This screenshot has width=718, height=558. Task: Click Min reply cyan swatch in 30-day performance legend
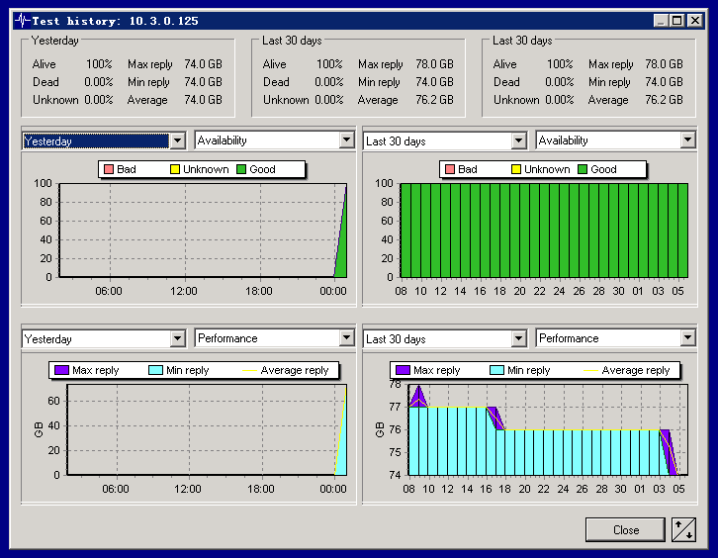click(497, 370)
